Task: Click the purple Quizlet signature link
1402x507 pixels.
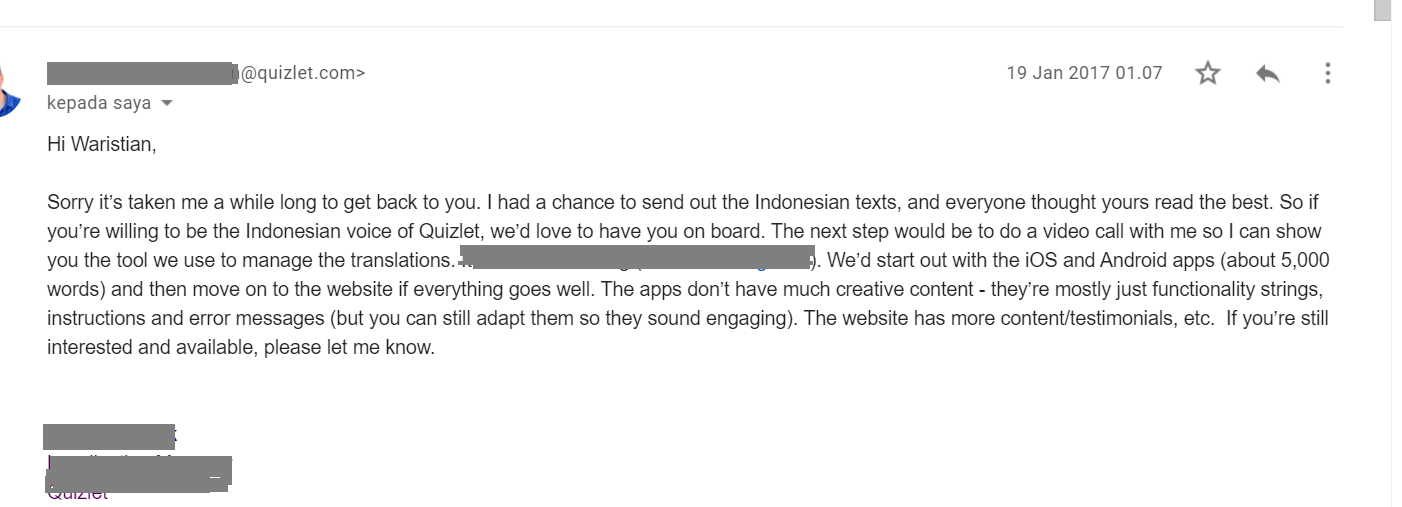Action: point(77,494)
